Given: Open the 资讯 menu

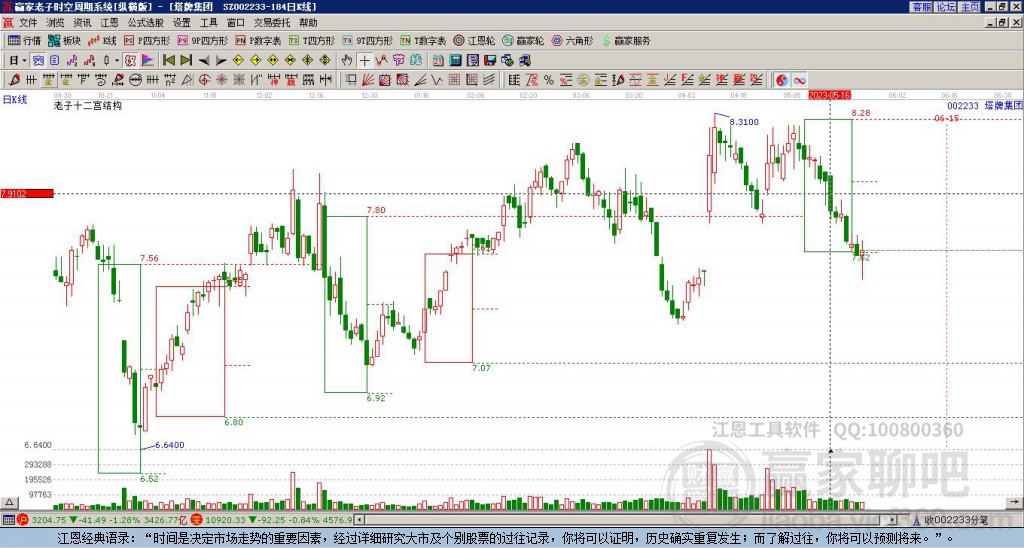Looking at the screenshot, I should tap(82, 23).
